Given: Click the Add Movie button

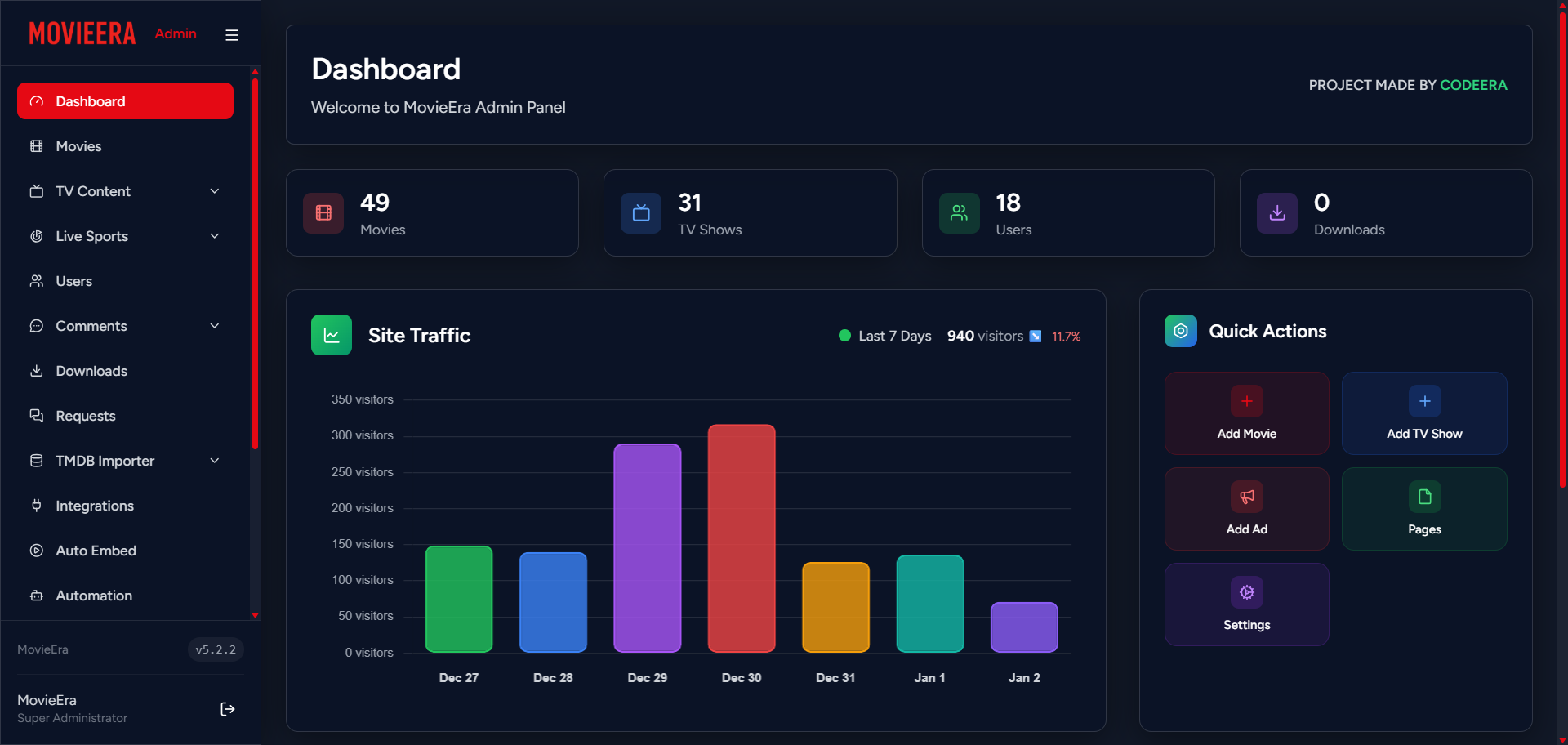Looking at the screenshot, I should point(1246,413).
